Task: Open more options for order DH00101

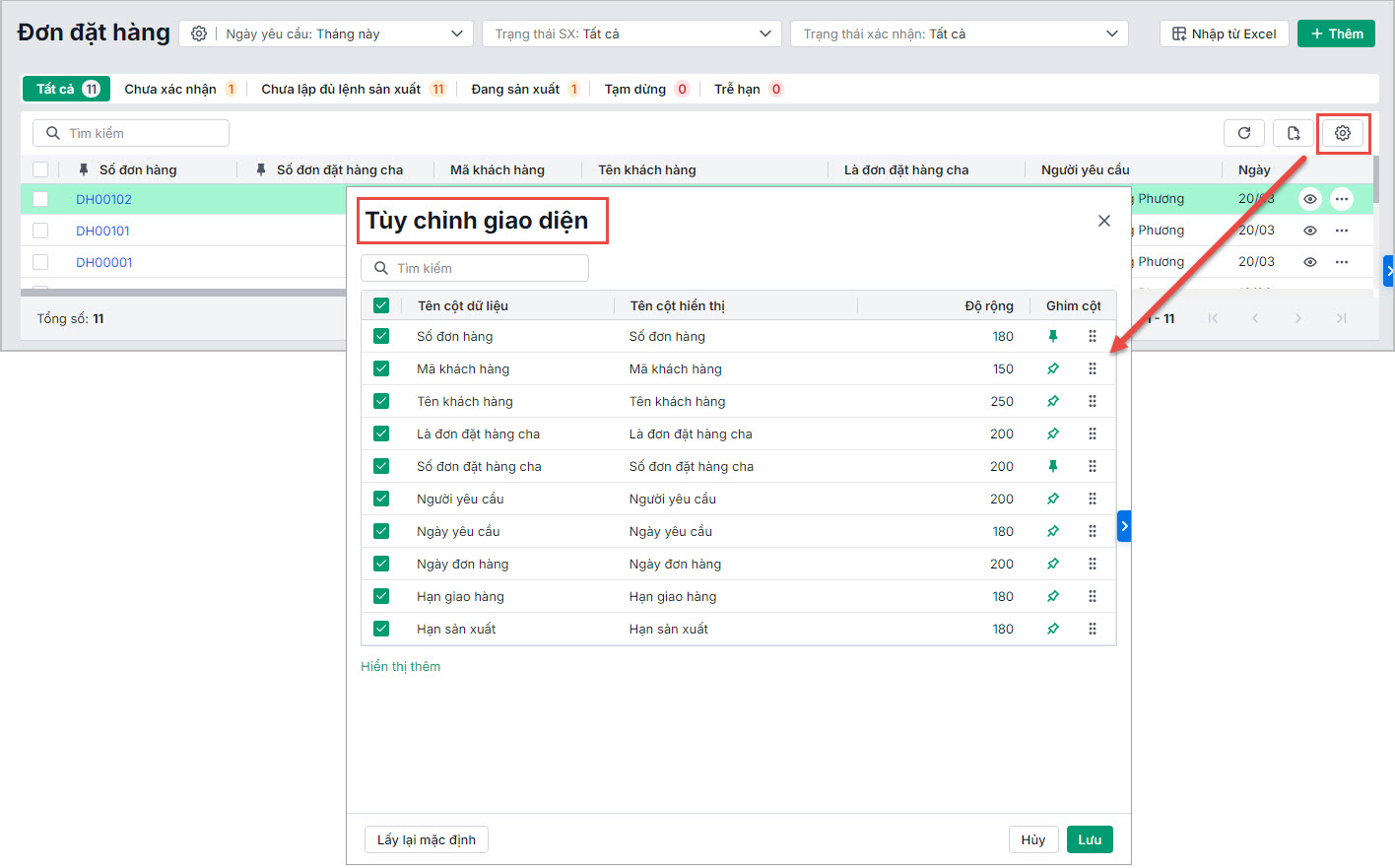Action: coord(1341,231)
